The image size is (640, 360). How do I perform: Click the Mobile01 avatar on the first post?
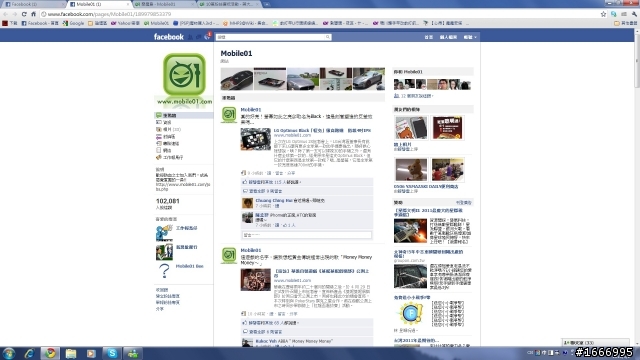pos(229,115)
